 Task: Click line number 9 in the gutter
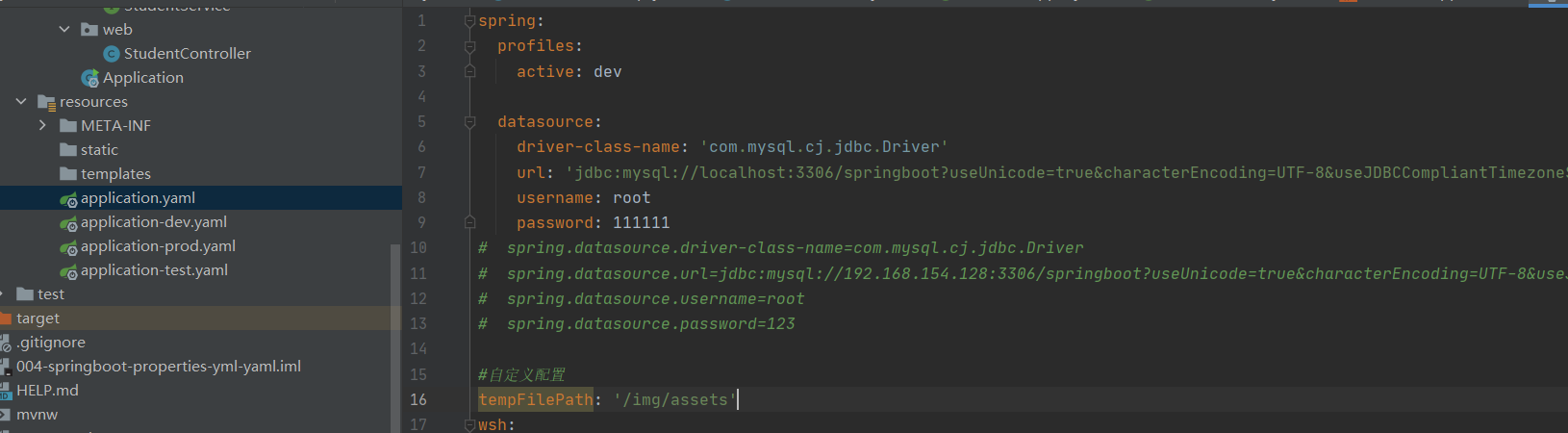(421, 222)
